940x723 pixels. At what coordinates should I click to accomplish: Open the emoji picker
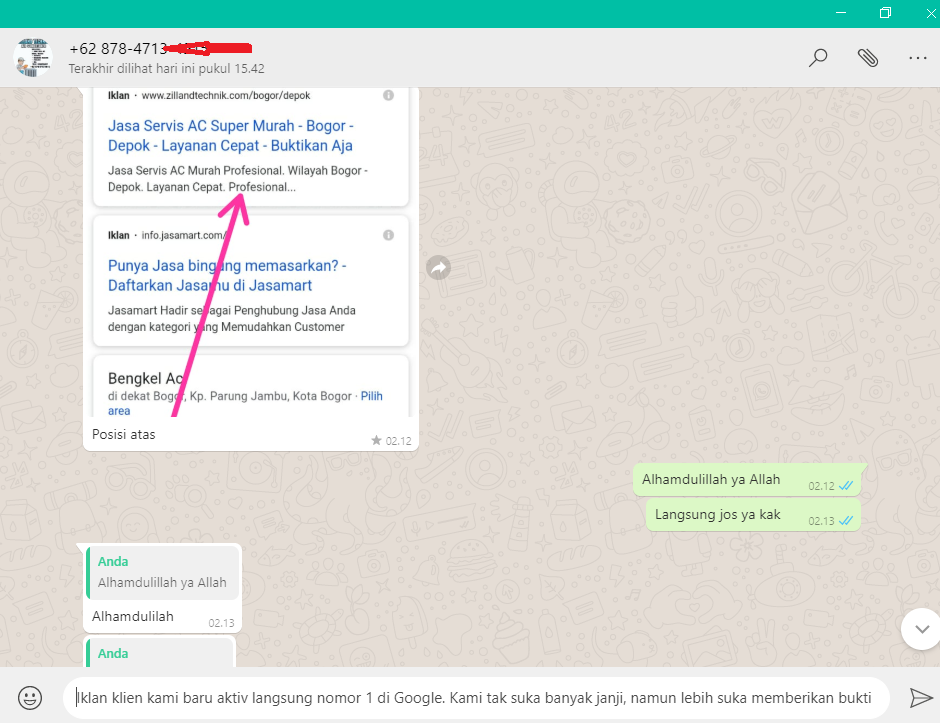tap(29, 697)
